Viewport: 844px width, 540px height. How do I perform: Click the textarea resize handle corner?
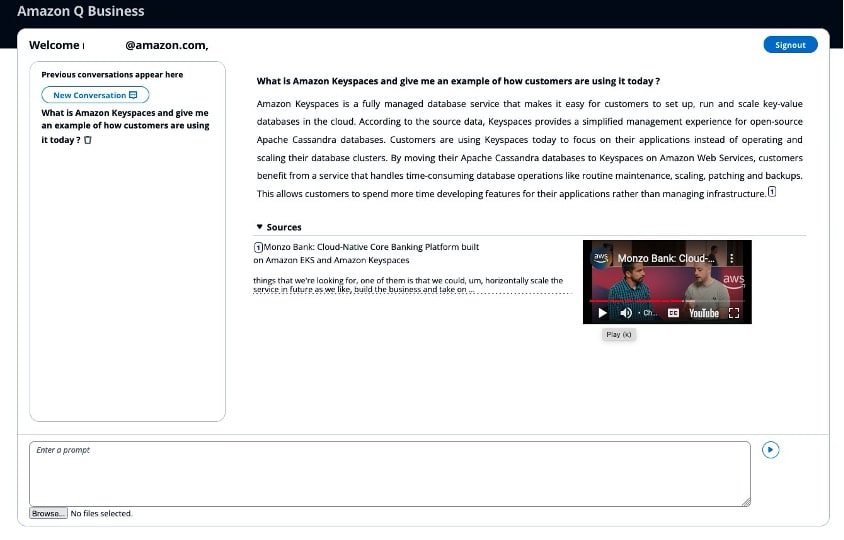746,502
